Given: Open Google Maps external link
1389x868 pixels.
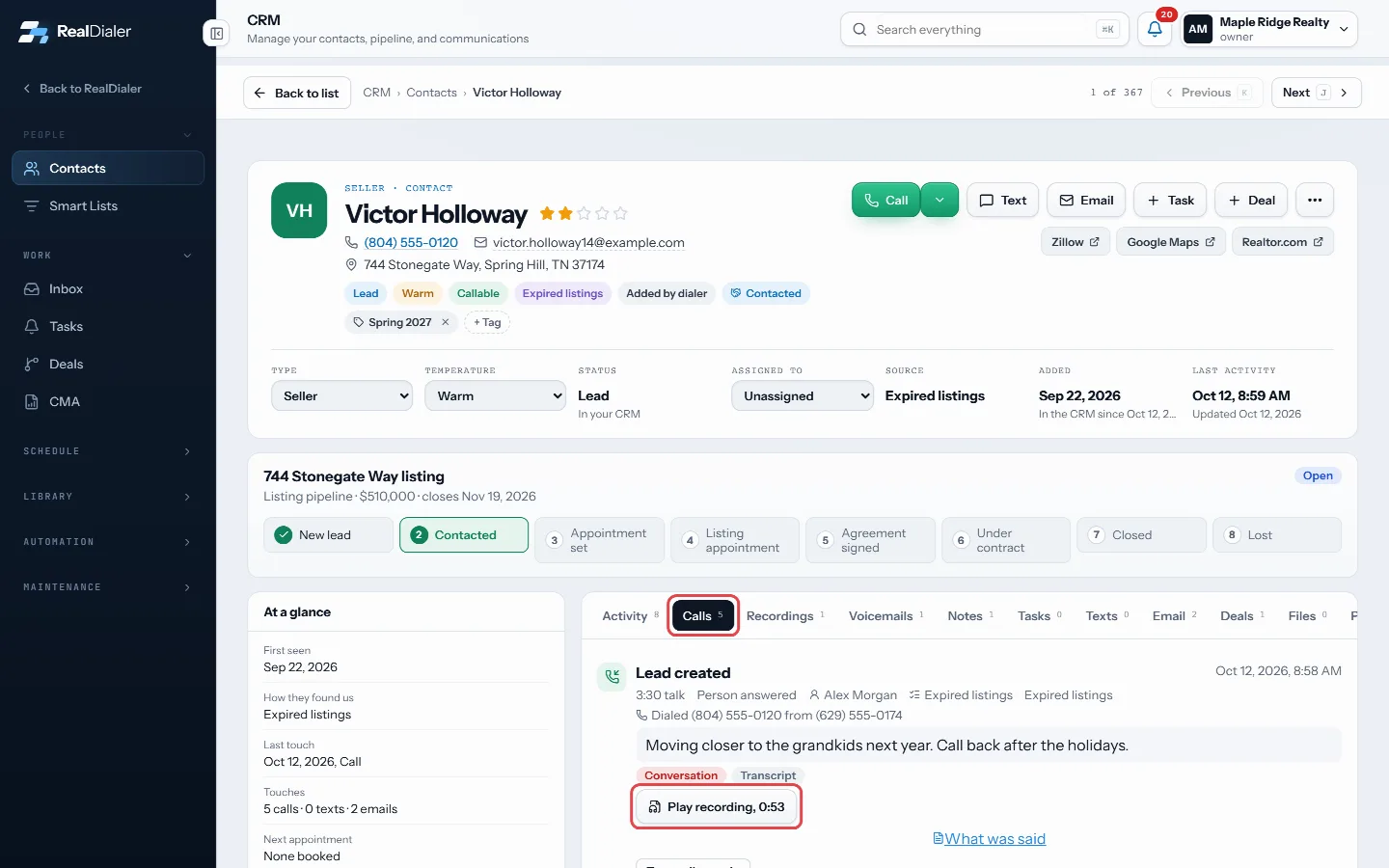Looking at the screenshot, I should pyautogui.click(x=1171, y=242).
